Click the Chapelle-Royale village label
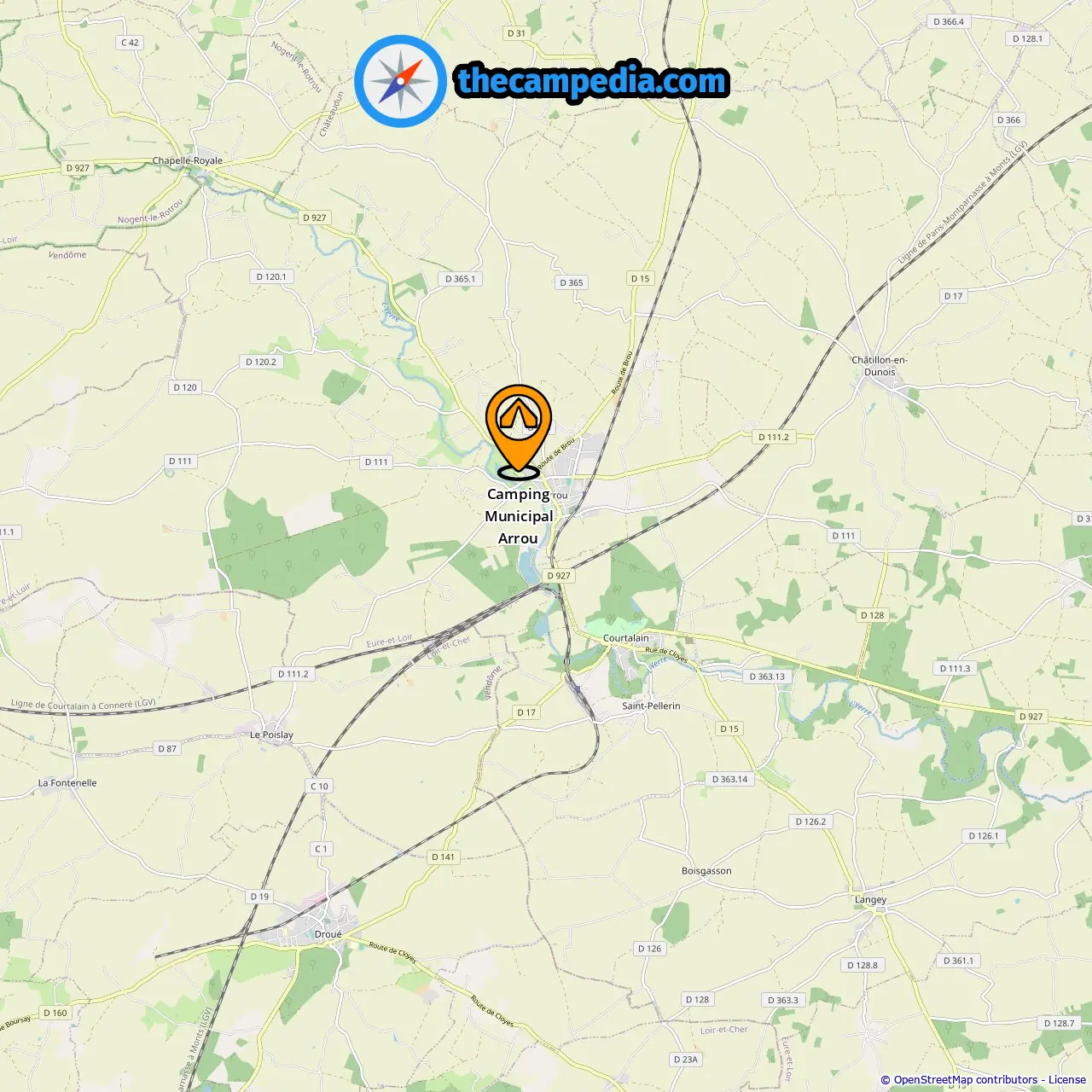This screenshot has height=1092, width=1092. point(187,160)
